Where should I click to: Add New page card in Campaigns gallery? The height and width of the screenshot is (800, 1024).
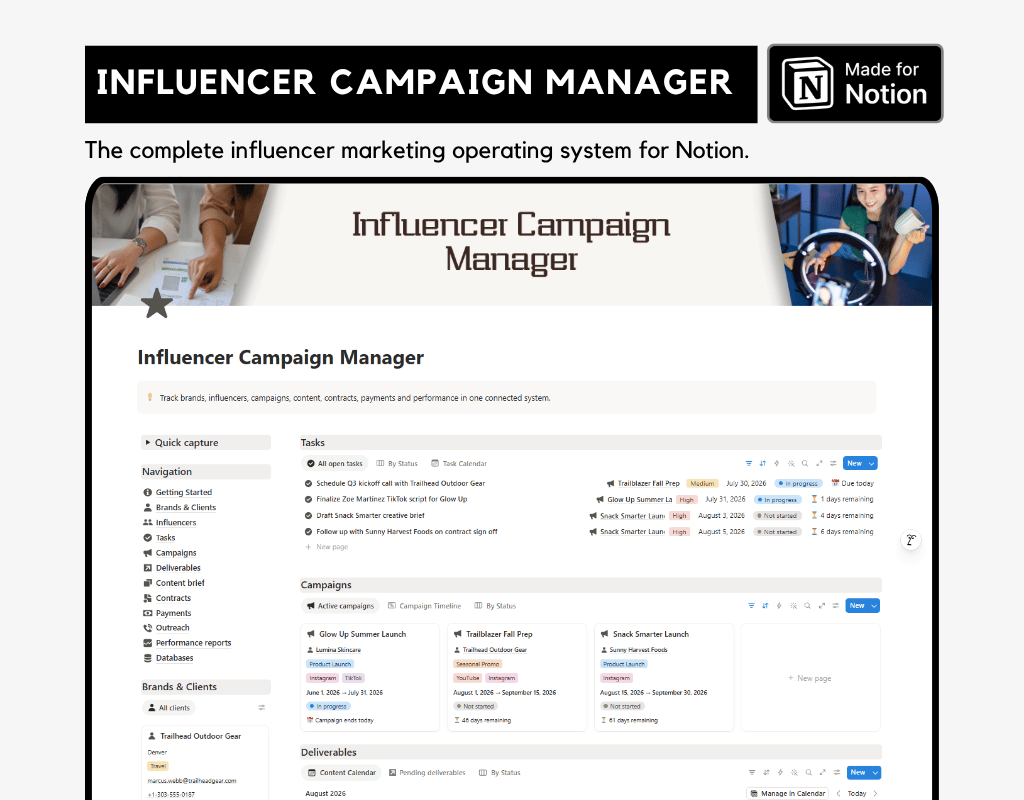coord(810,678)
